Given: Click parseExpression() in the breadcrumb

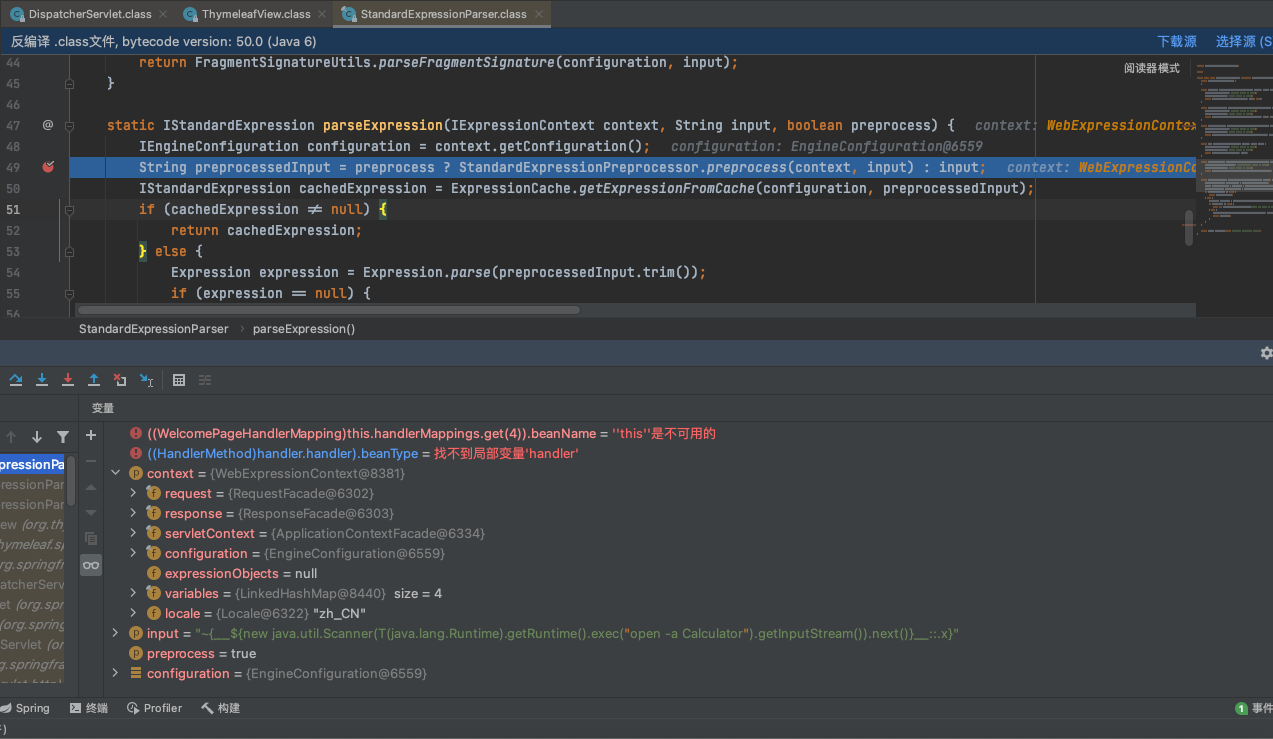Looking at the screenshot, I should click(304, 328).
